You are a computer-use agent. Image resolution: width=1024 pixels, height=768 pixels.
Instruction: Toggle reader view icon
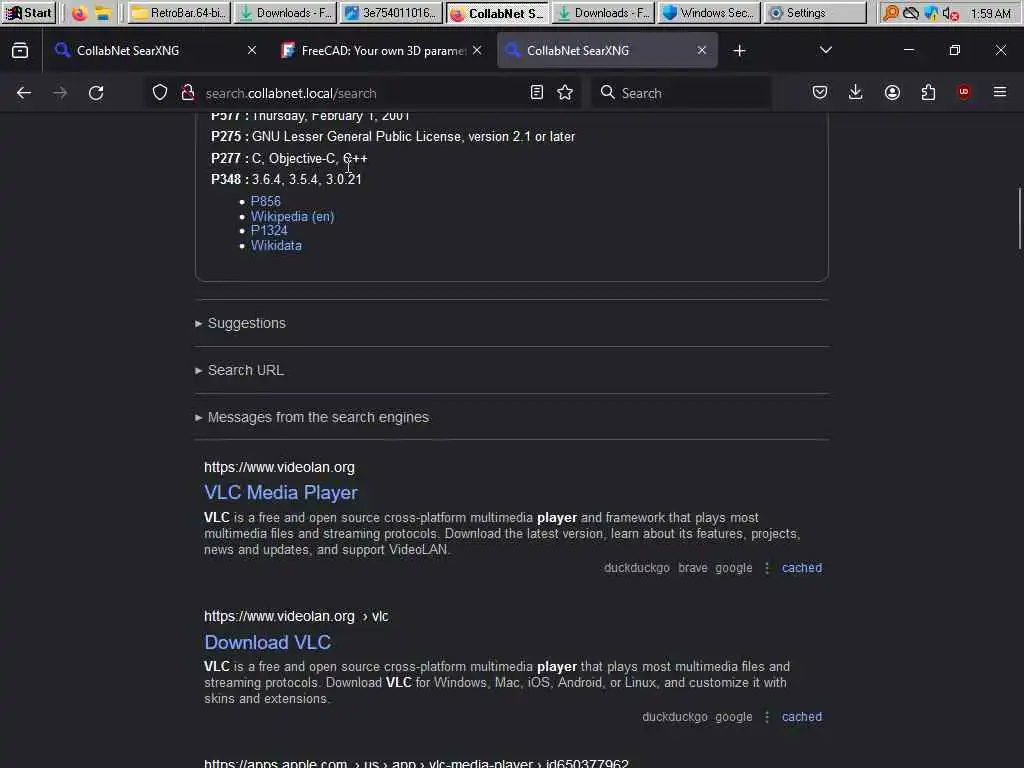(537, 93)
